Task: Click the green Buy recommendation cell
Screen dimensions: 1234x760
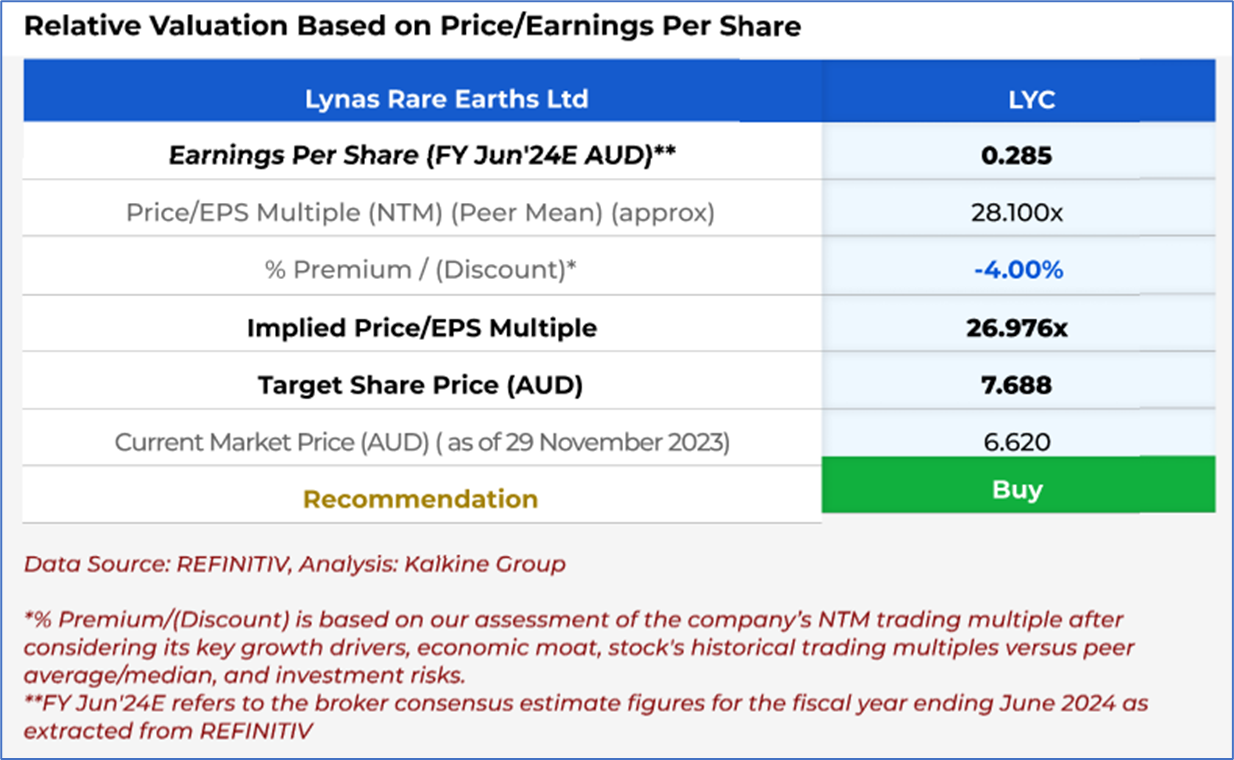Action: point(1018,489)
